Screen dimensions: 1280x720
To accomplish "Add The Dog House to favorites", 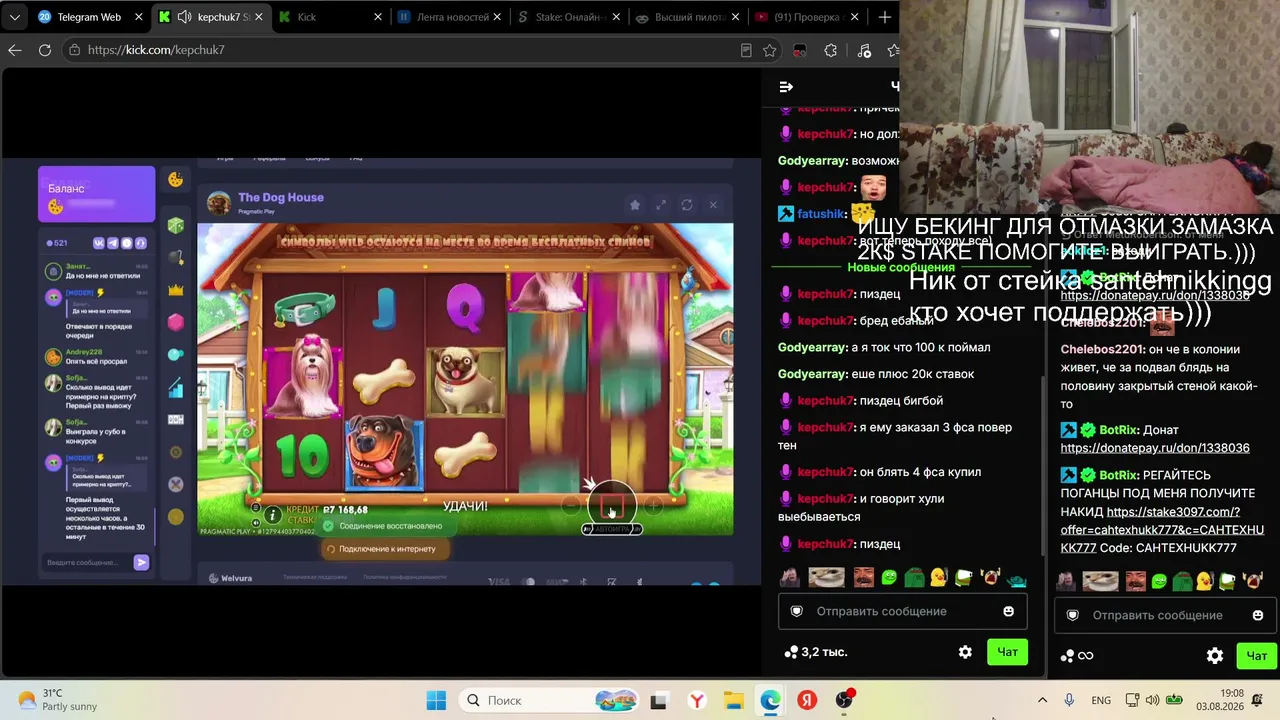I will [634, 205].
